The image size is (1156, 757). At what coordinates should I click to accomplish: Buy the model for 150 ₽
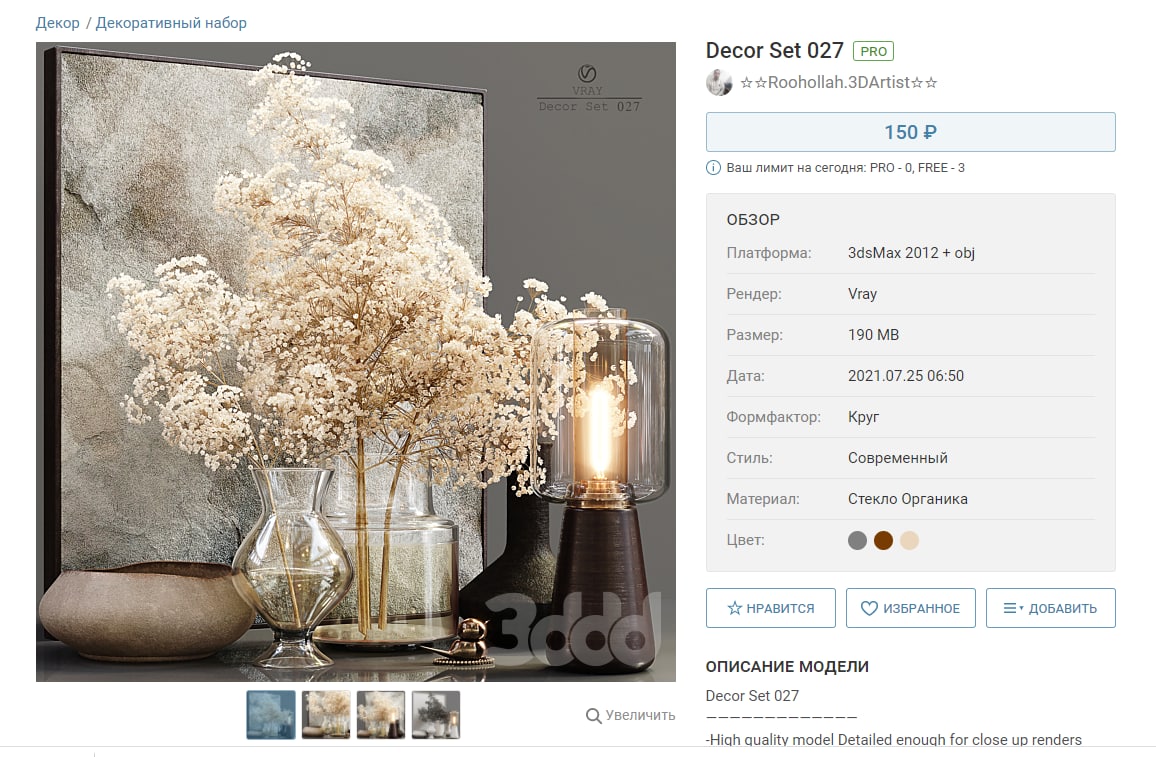[910, 132]
